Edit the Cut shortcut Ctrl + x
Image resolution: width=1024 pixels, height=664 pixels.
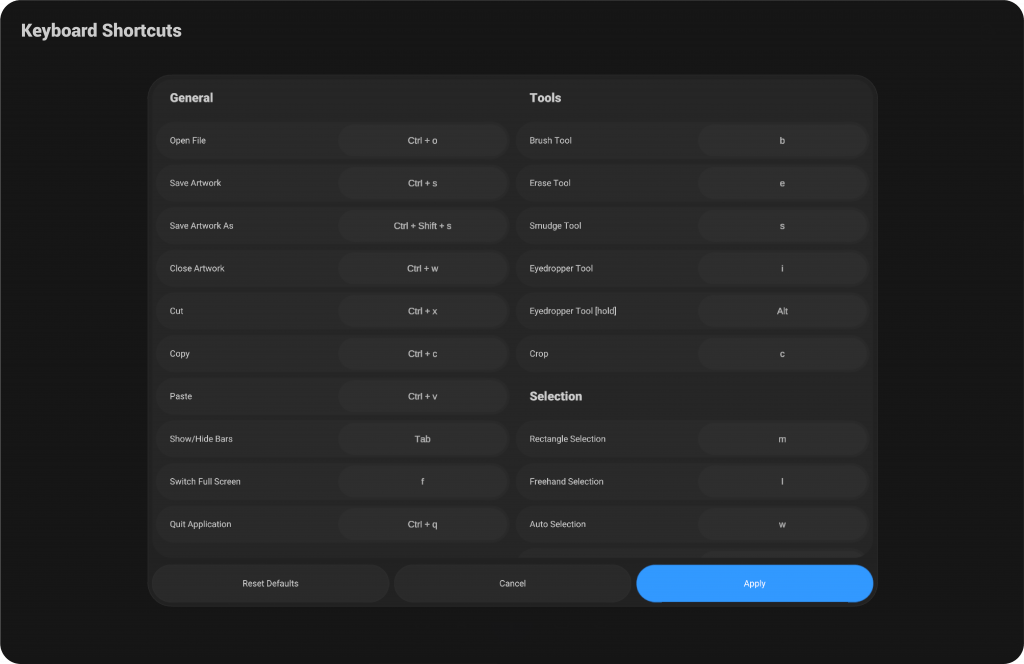tap(422, 311)
